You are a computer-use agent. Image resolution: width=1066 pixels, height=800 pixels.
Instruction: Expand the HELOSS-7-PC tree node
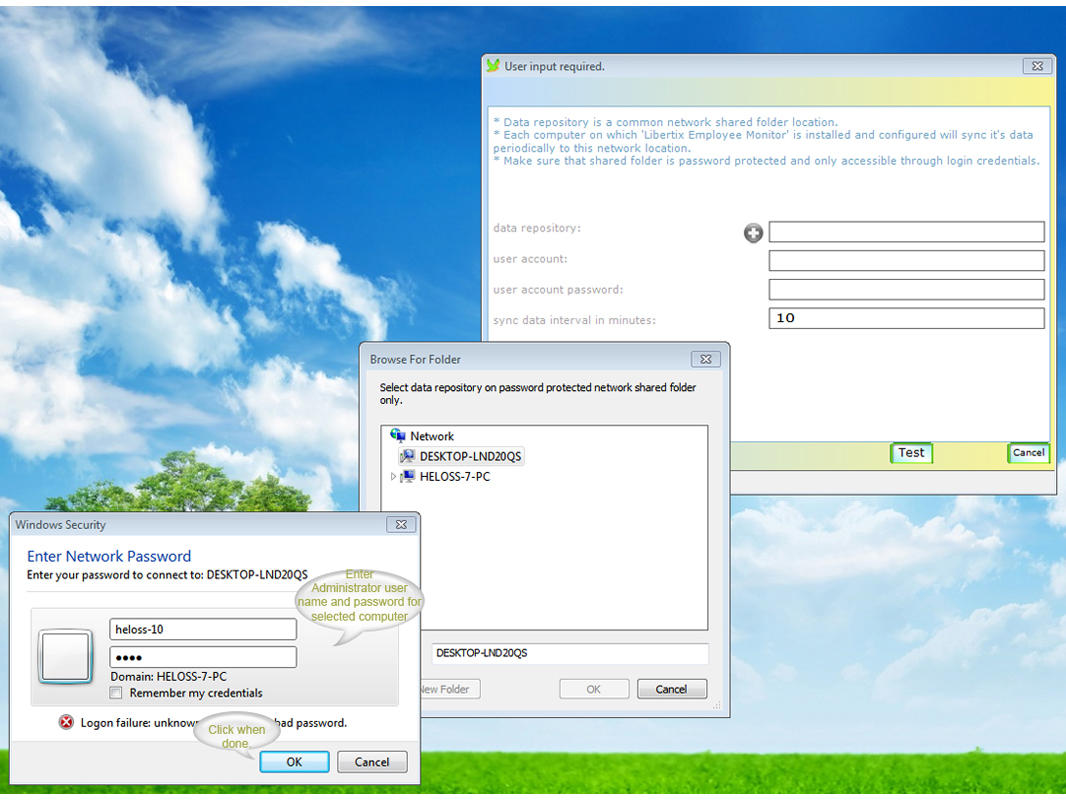tap(393, 476)
